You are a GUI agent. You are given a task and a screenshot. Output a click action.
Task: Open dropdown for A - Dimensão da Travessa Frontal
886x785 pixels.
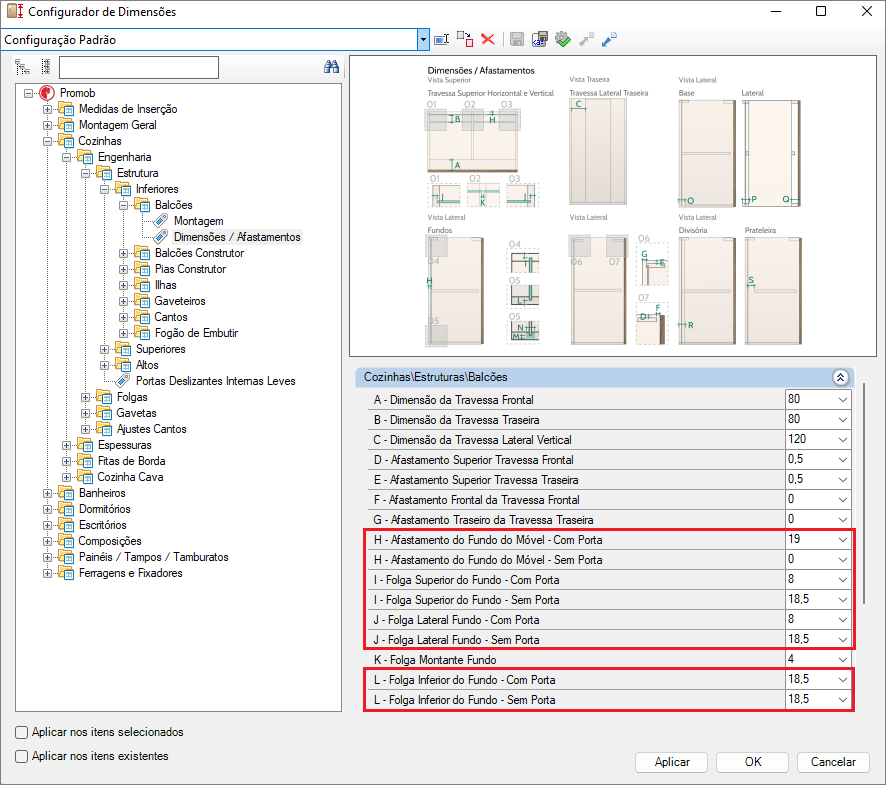click(842, 400)
